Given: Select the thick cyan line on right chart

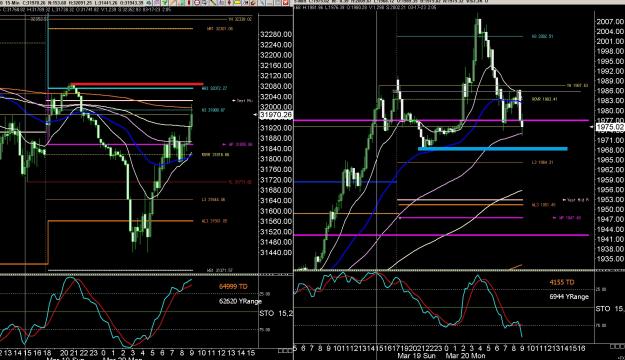Looking at the screenshot, I should (493, 149).
